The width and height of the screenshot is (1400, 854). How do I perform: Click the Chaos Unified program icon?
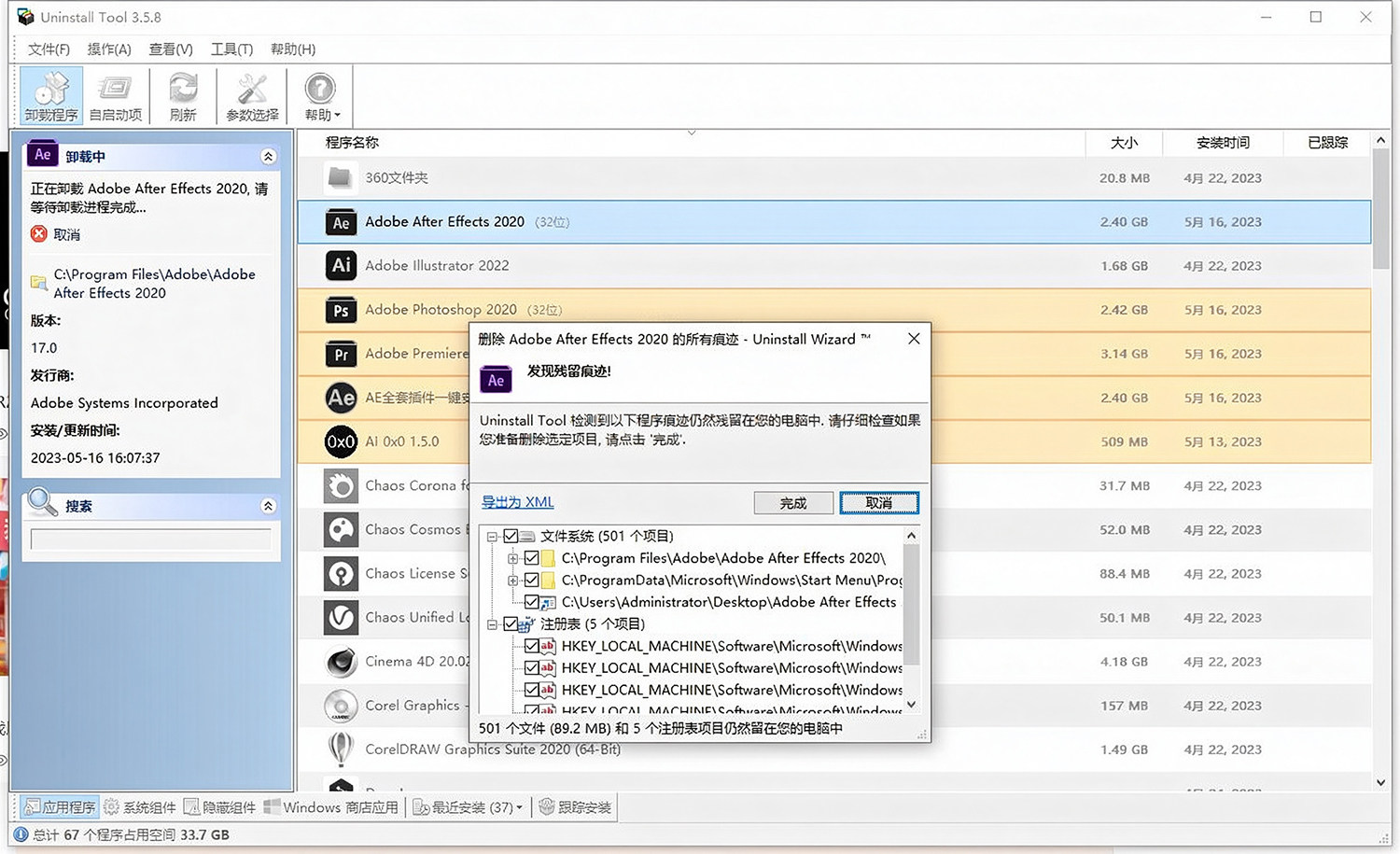pos(342,617)
